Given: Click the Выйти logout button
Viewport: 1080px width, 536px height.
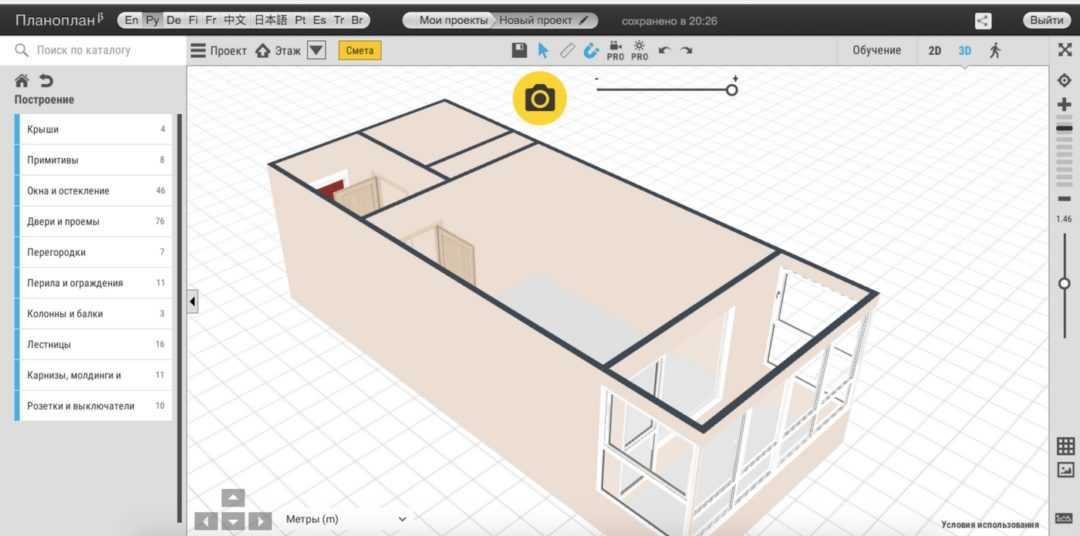Looking at the screenshot, I should (1046, 21).
